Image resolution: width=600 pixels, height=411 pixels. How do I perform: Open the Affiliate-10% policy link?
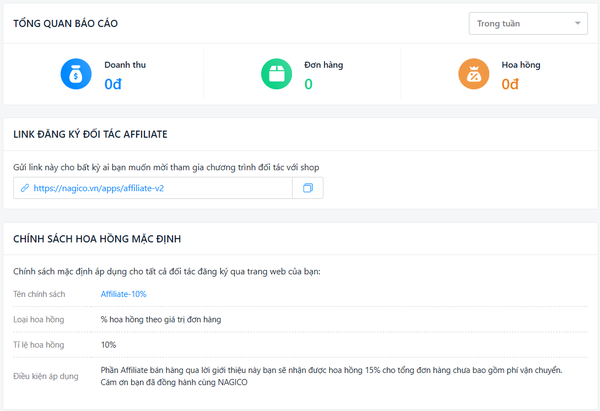click(x=123, y=293)
